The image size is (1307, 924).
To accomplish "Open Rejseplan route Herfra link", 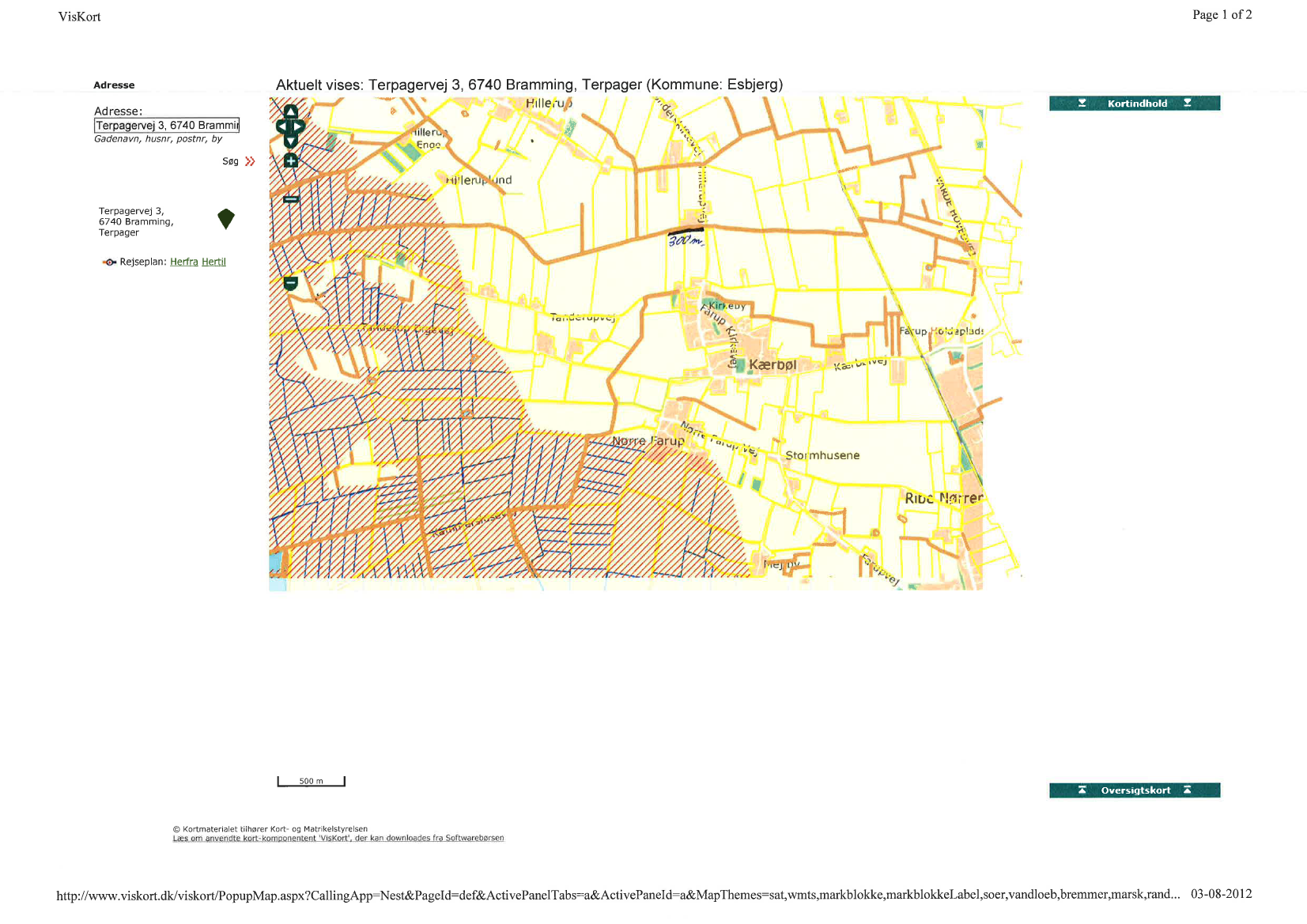I will 184,262.
